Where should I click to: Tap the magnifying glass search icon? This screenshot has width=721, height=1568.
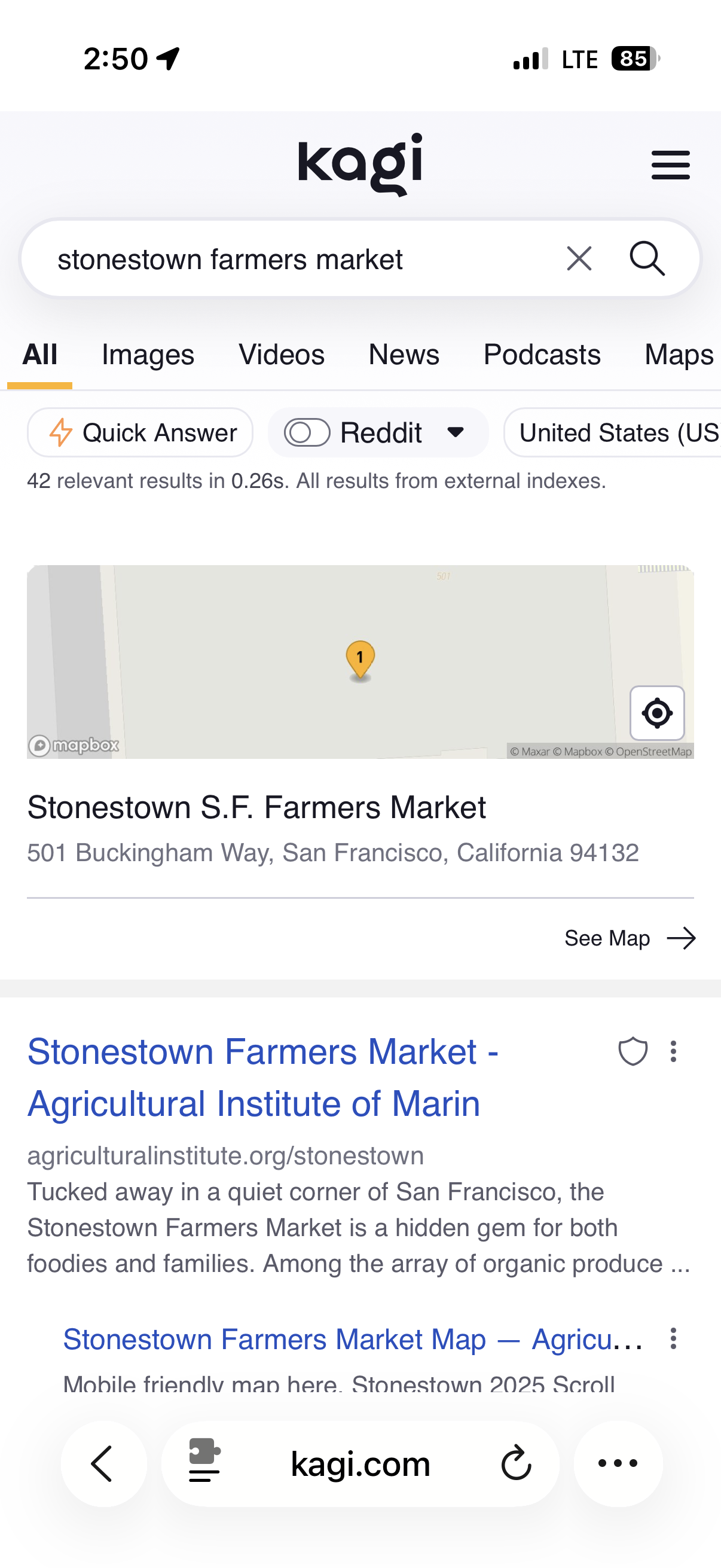646,259
